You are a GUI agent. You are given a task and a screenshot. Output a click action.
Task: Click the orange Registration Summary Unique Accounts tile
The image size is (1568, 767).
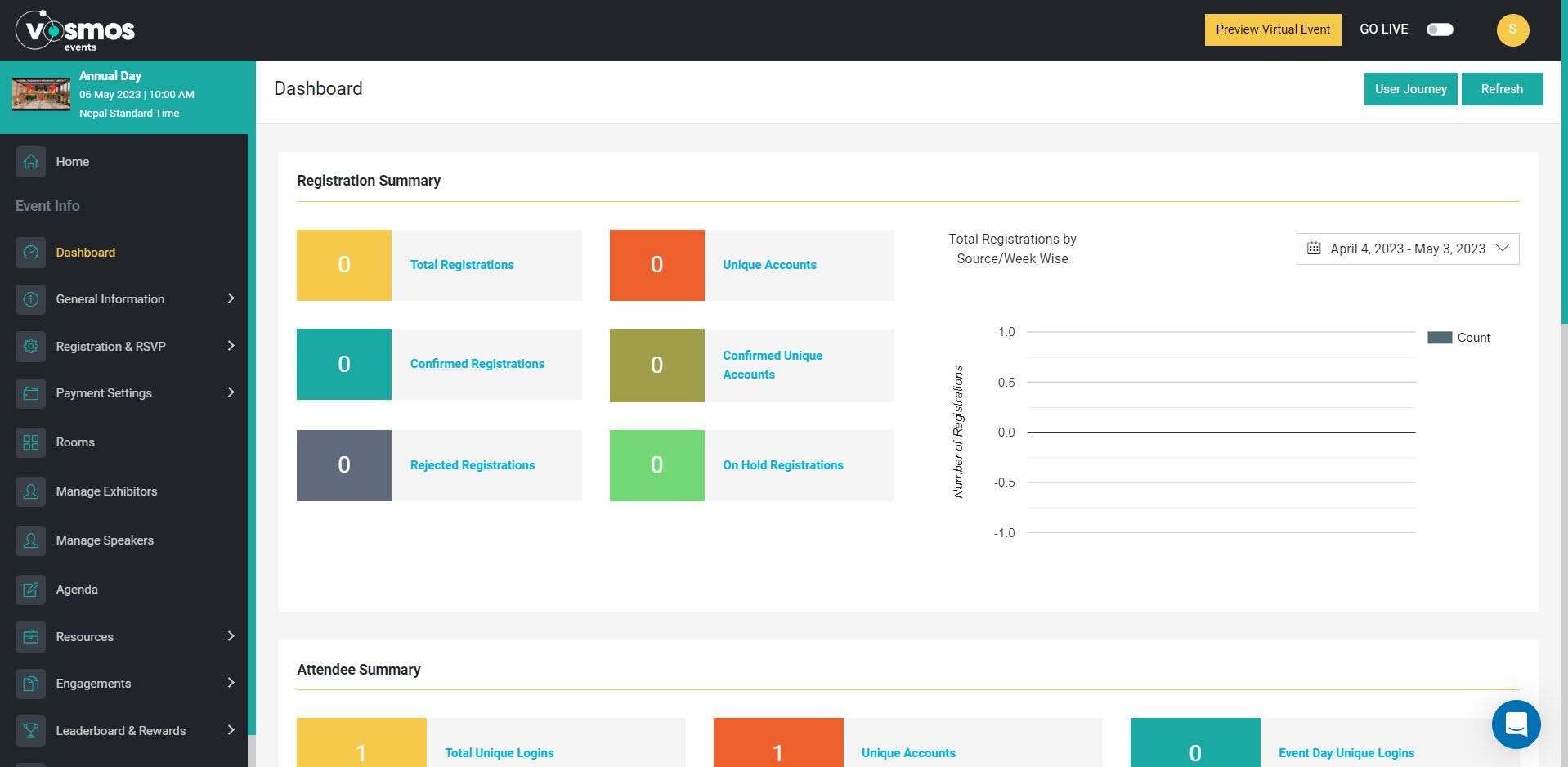pos(657,265)
